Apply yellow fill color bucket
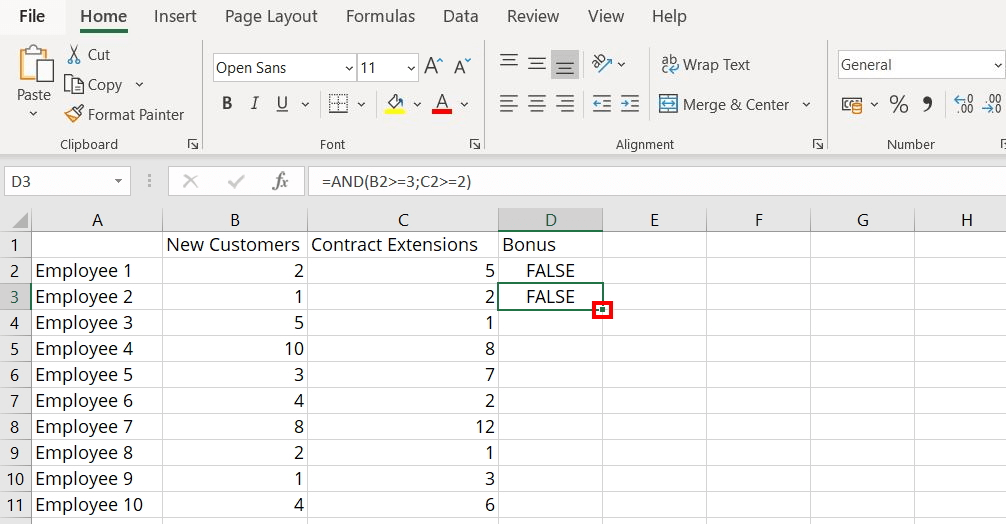 click(395, 103)
